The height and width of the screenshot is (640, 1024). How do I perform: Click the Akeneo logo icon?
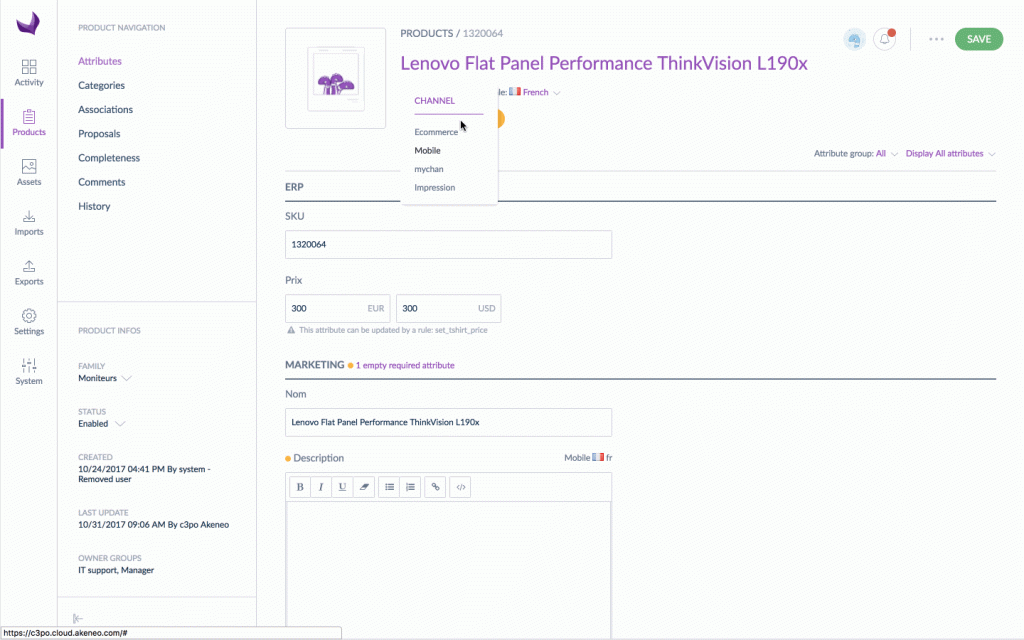pos(28,24)
